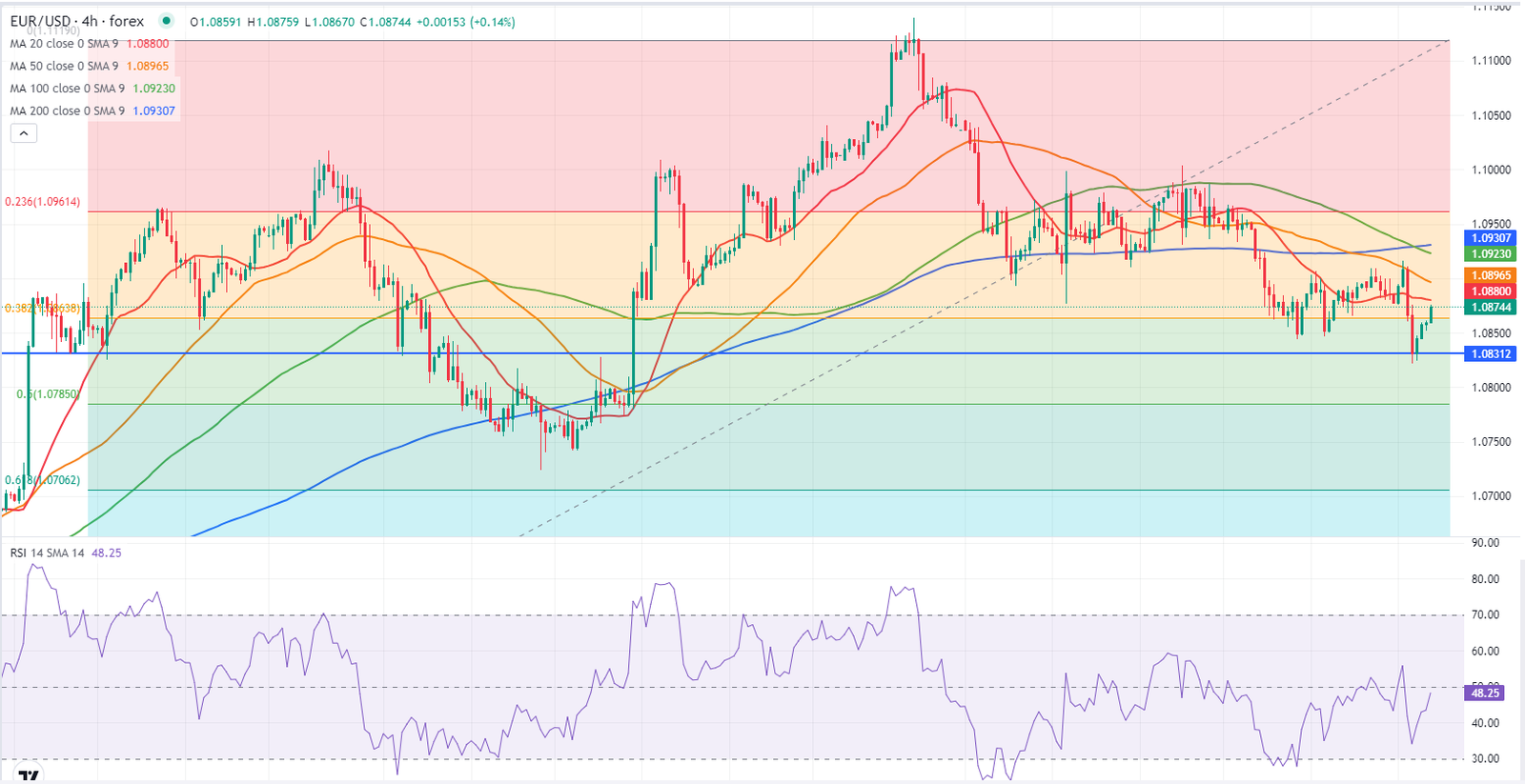The width and height of the screenshot is (1525, 784).
Task: Select the 0.5 (1.07850) Fibonacci level label
Action: (x=47, y=393)
